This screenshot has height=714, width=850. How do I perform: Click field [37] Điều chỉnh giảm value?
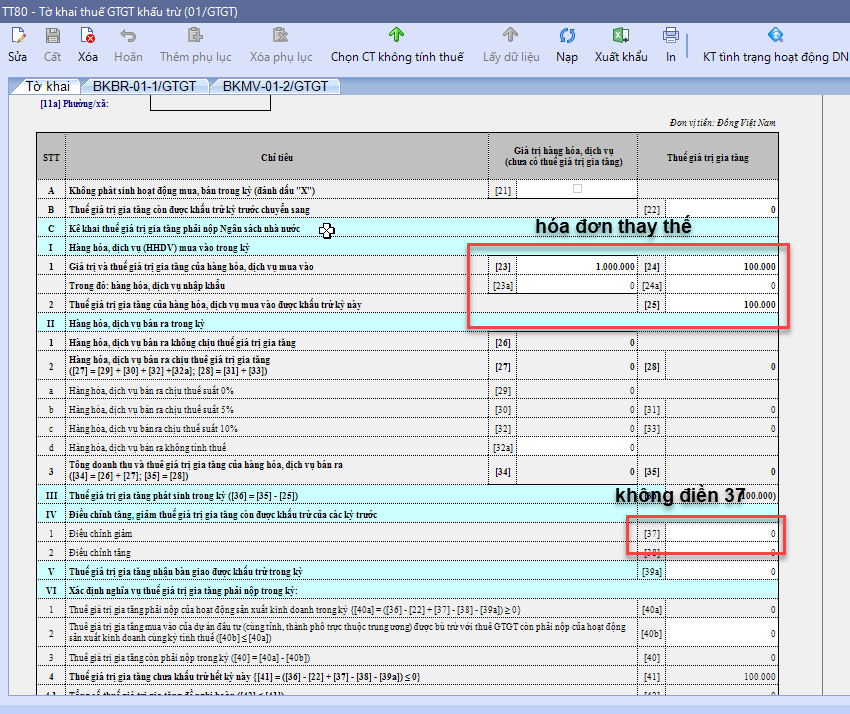coord(722,534)
